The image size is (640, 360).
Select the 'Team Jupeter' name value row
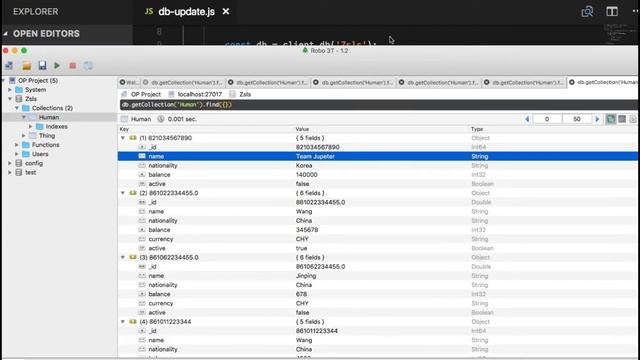(378, 156)
